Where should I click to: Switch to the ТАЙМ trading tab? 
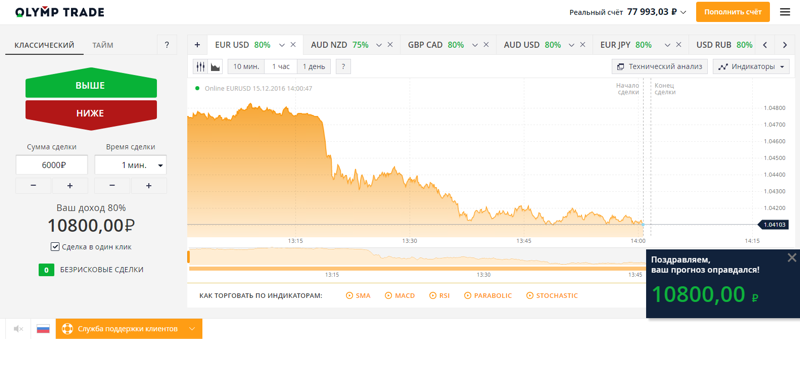tap(103, 45)
